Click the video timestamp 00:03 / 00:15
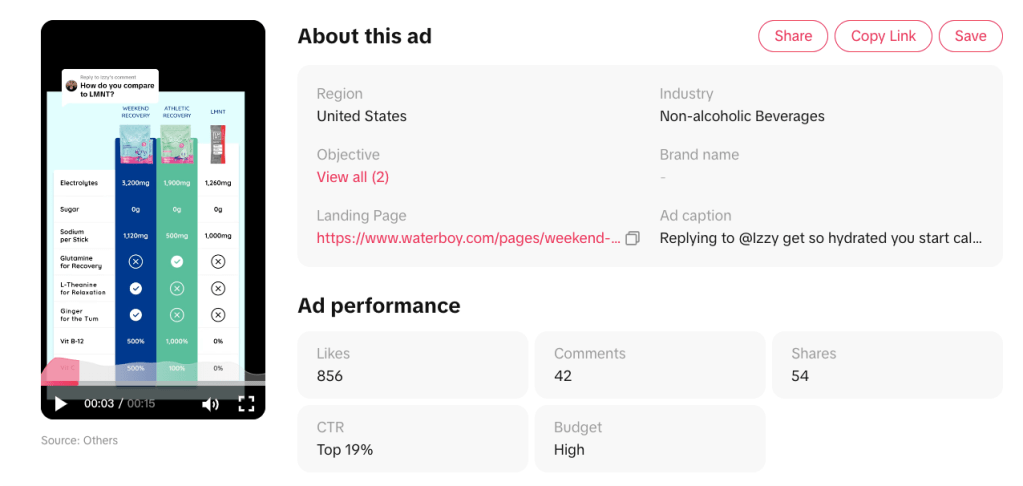This screenshot has width=1023, height=486. [119, 404]
